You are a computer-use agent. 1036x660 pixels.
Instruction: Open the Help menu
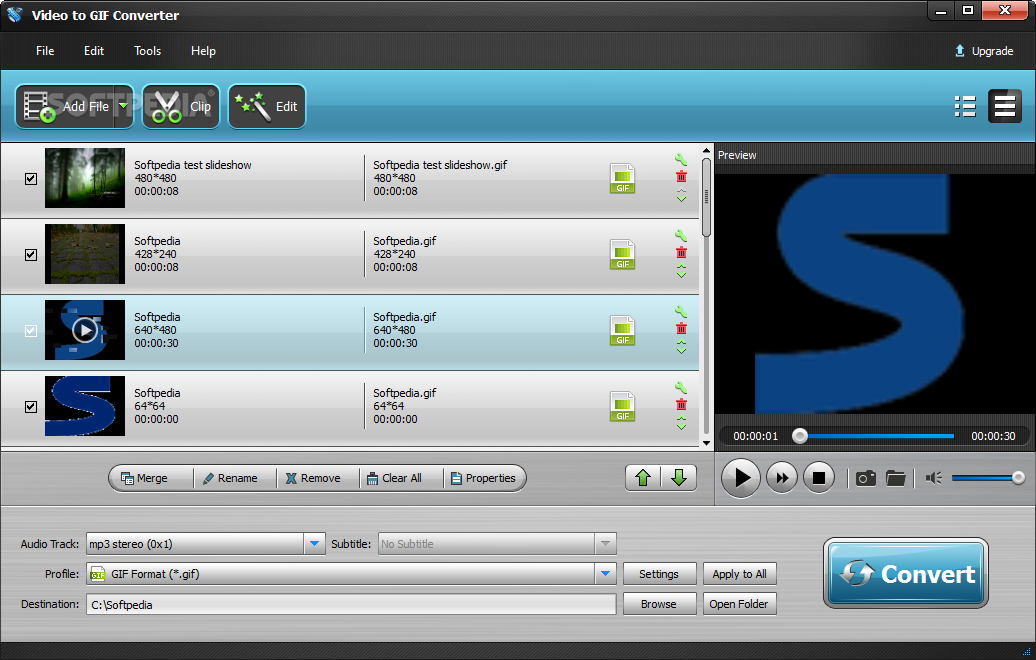tap(203, 51)
